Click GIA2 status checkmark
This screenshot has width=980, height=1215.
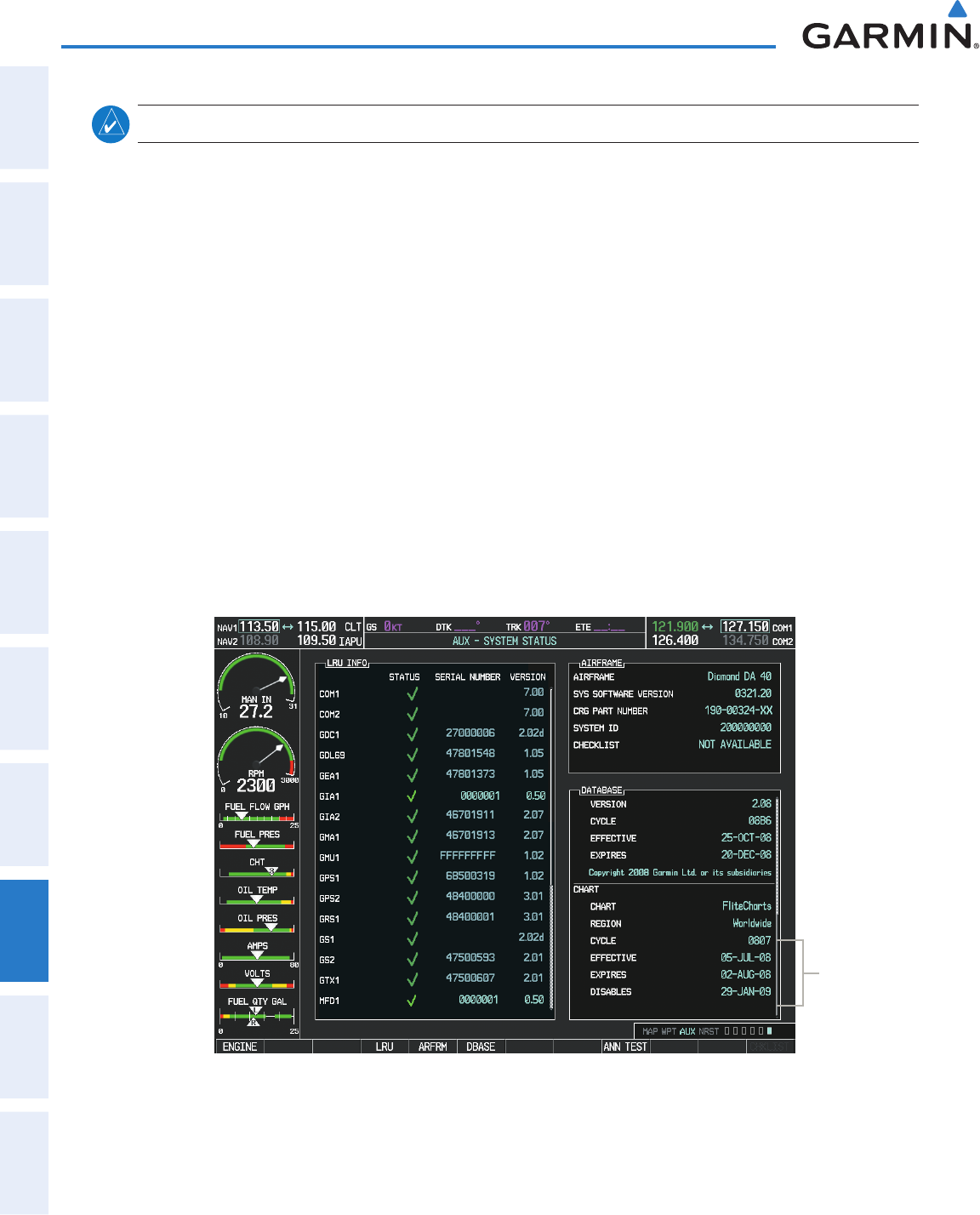pos(413,816)
